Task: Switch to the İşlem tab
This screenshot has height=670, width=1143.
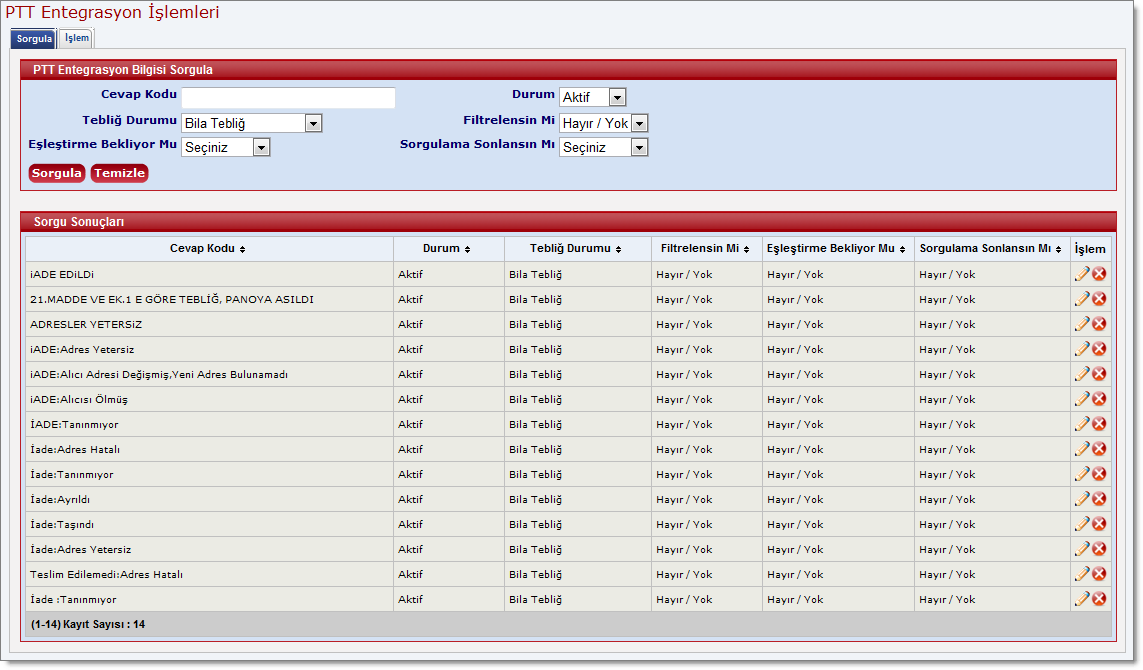Action: tap(77, 38)
